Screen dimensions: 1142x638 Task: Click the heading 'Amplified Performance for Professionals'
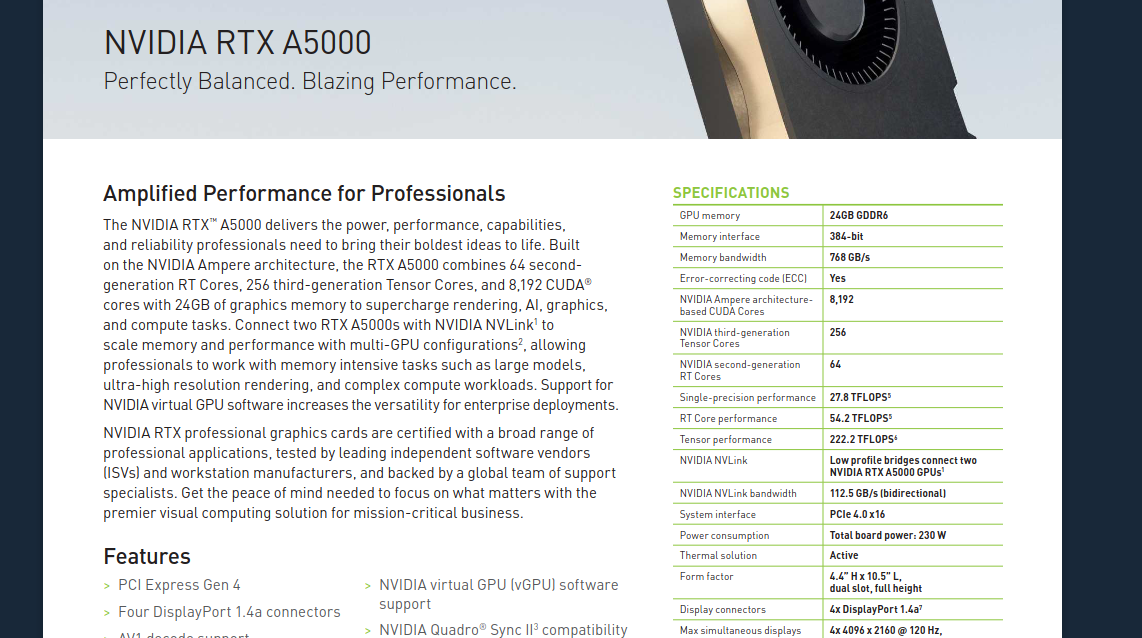[x=304, y=194]
